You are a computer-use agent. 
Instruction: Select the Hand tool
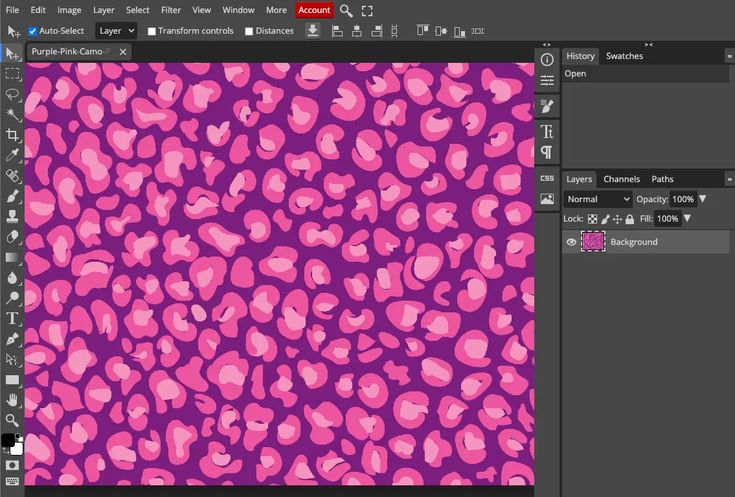[x=12, y=400]
